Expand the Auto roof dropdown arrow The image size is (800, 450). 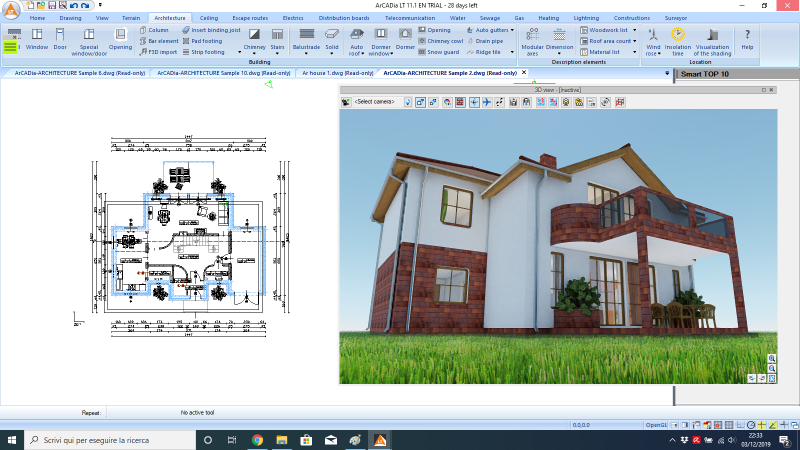pyautogui.click(x=356, y=54)
